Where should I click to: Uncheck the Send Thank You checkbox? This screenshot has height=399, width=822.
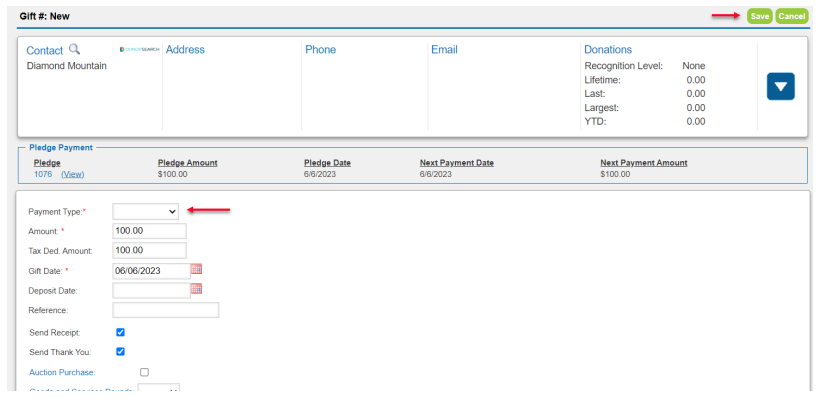[x=121, y=352]
